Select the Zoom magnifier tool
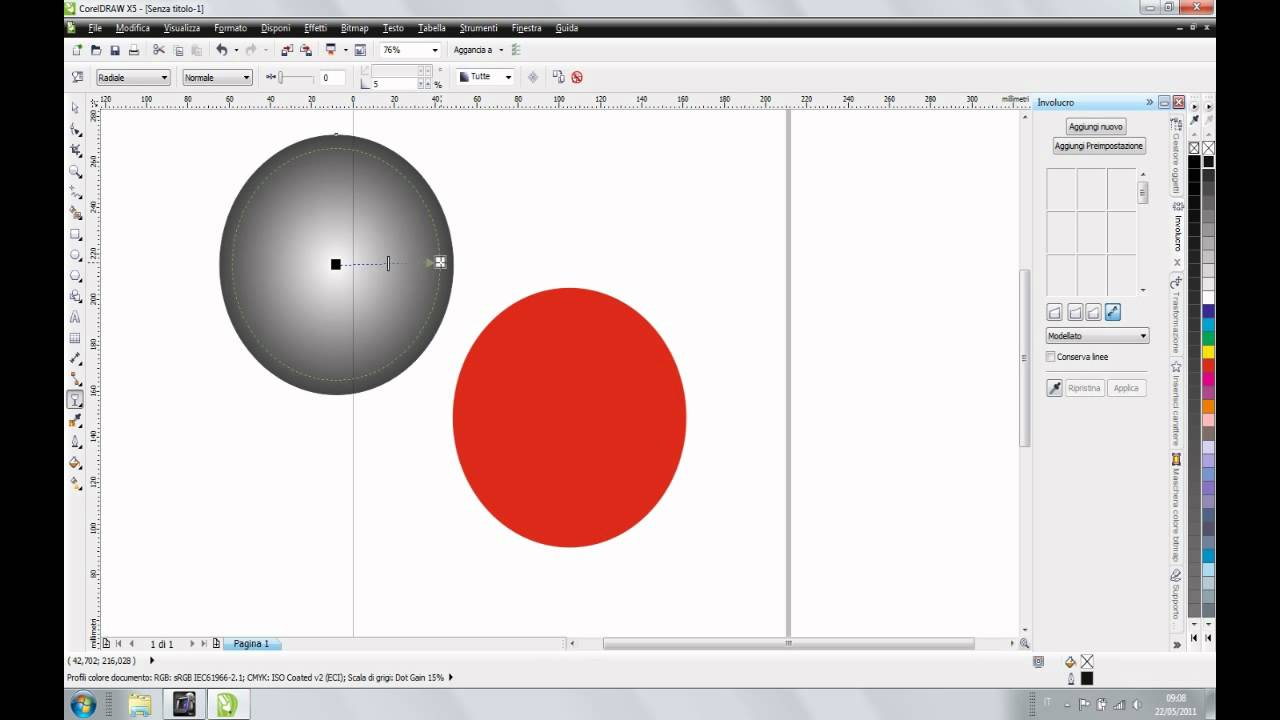Viewport: 1280px width, 720px height. 75,171
